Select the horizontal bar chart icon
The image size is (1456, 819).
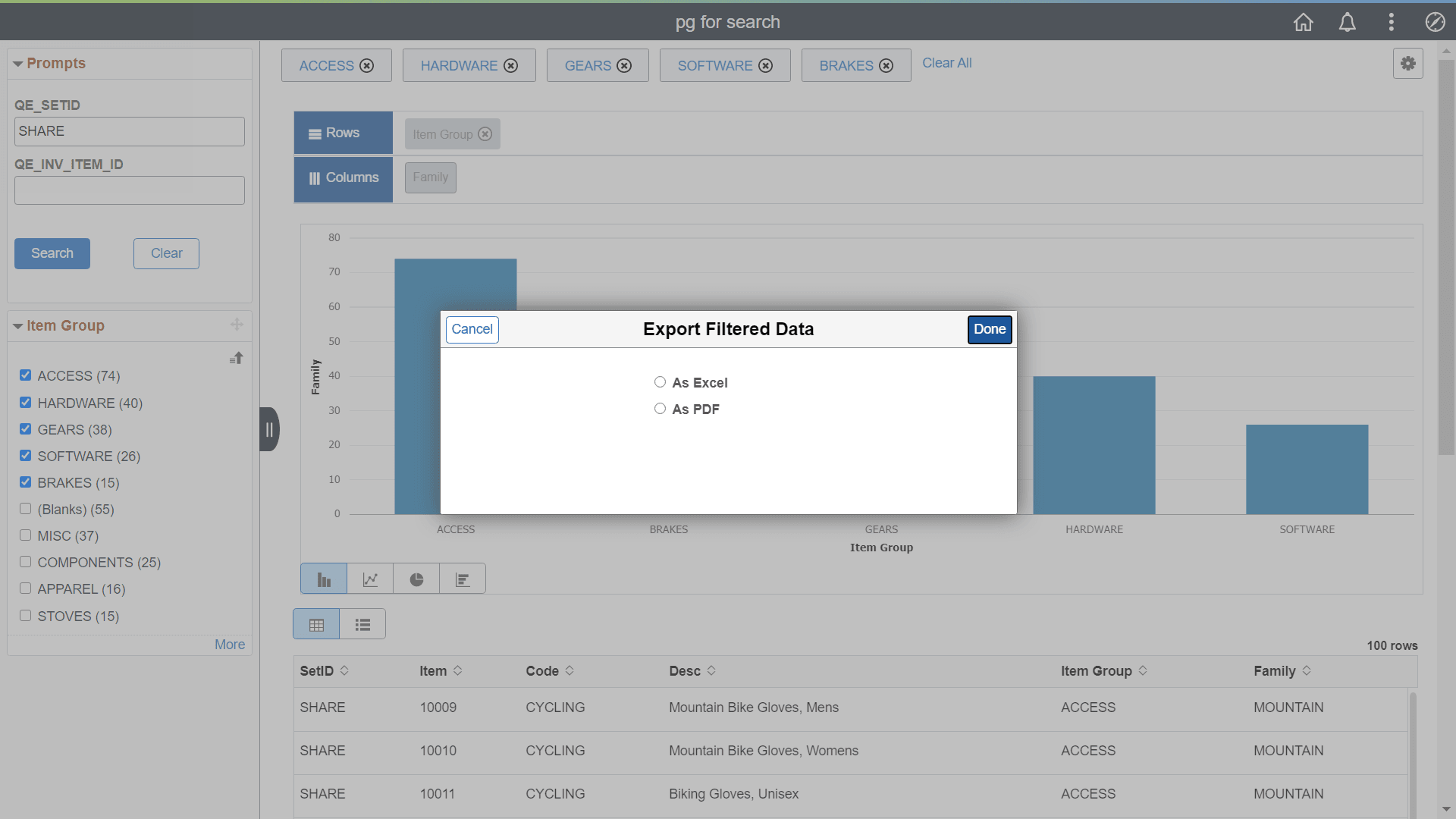462,579
